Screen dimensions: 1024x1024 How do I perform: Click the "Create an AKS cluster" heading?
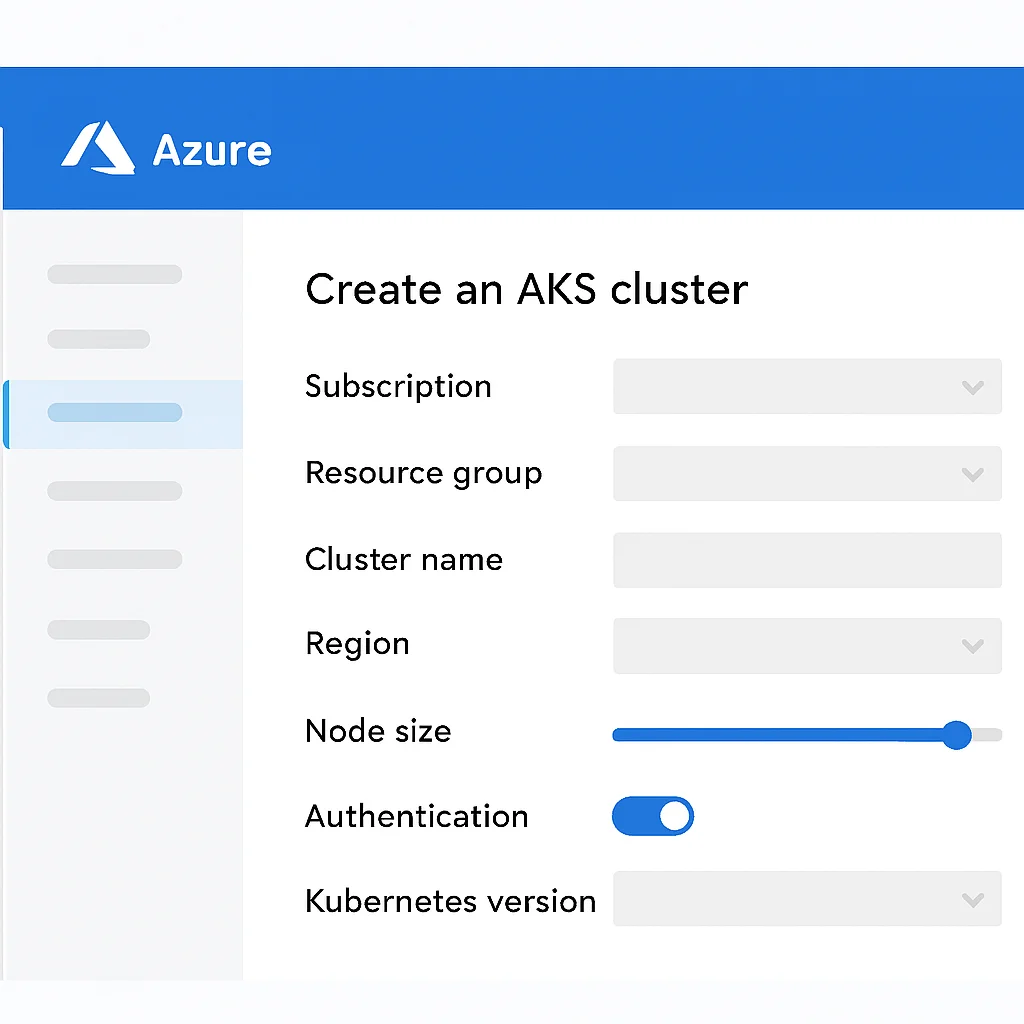point(526,289)
